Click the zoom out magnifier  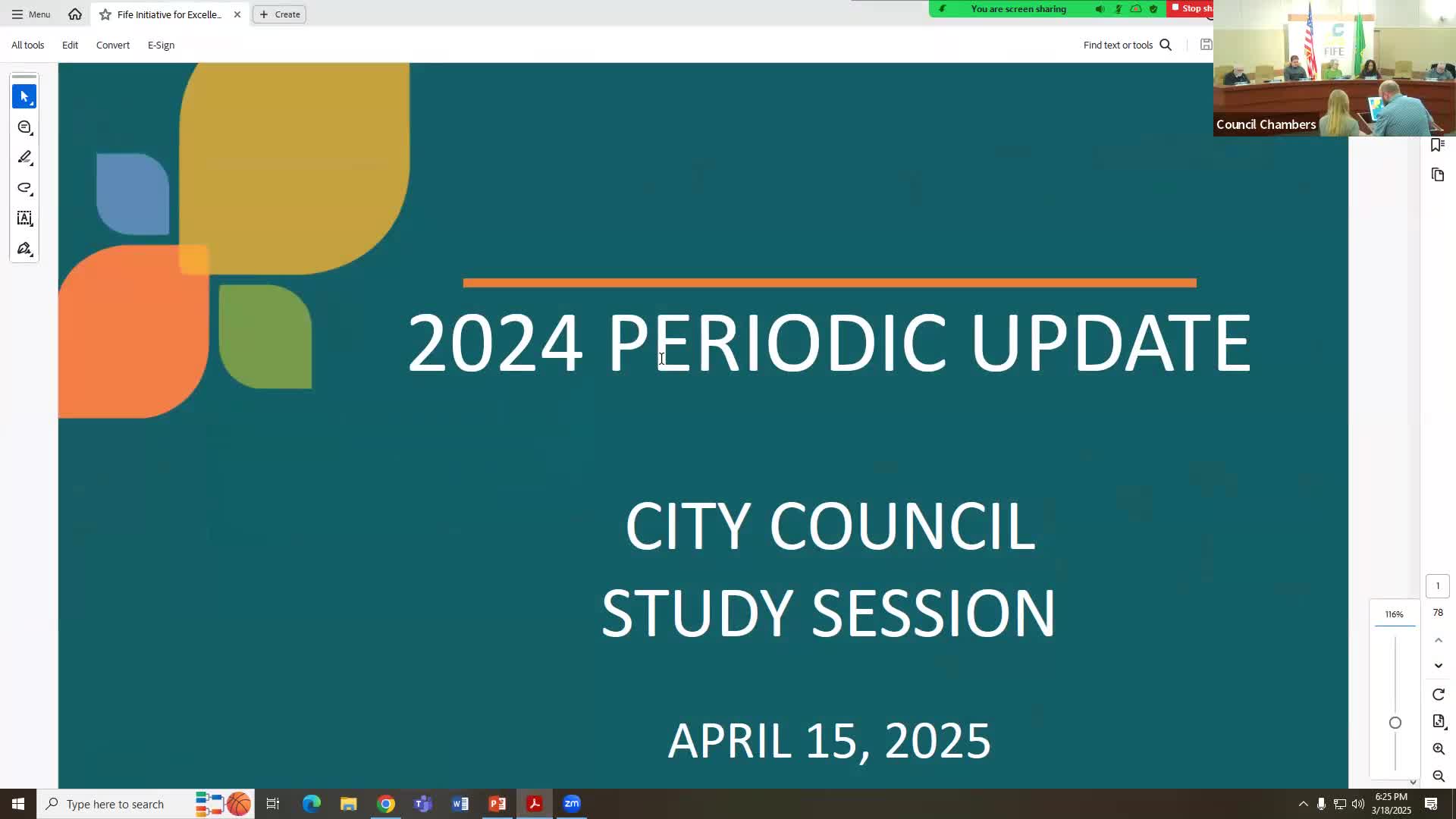coord(1438,776)
